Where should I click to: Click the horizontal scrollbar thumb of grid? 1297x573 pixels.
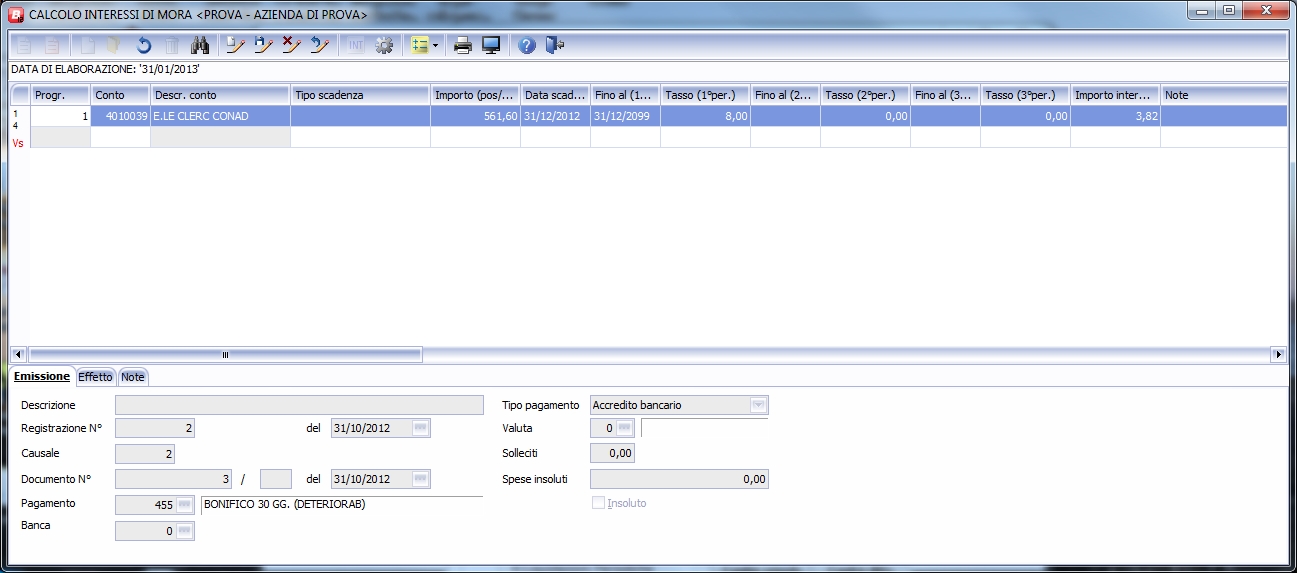click(x=225, y=354)
